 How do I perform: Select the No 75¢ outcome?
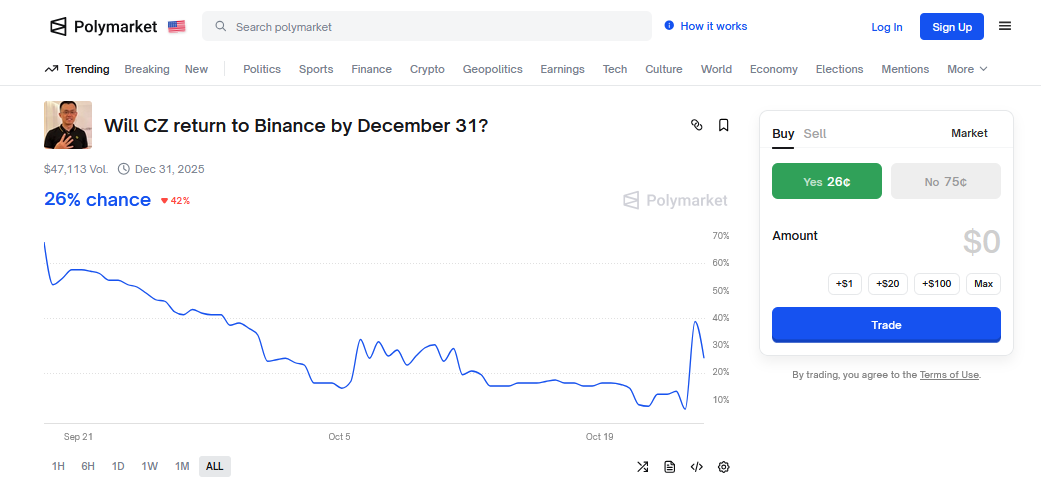(945, 182)
